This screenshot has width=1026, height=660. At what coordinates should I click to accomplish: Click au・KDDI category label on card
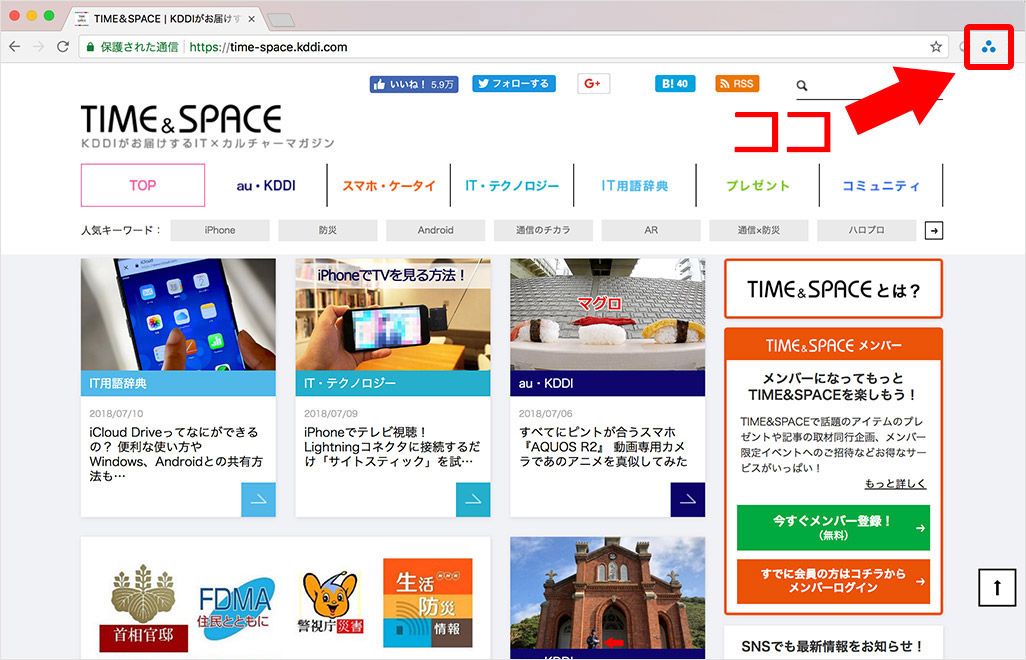tap(607, 383)
